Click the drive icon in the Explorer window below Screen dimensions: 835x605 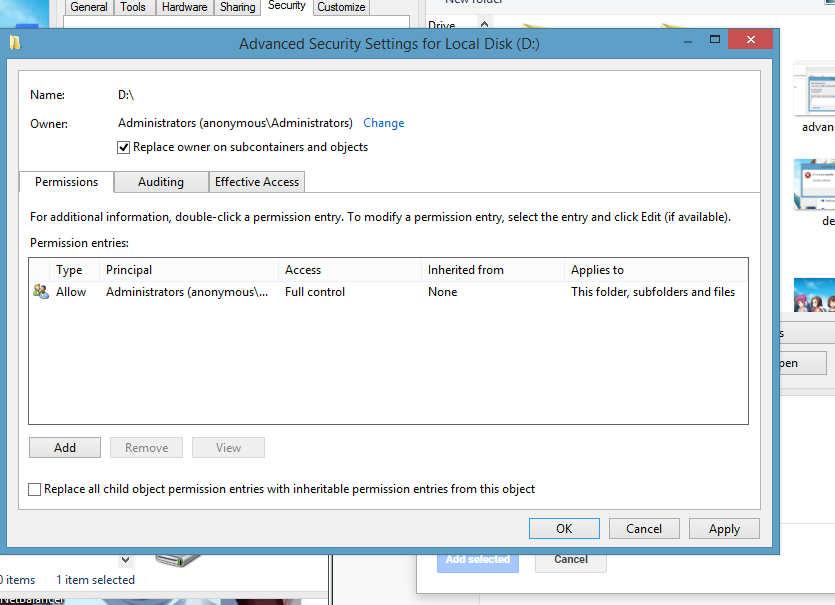pyautogui.click(x=178, y=560)
